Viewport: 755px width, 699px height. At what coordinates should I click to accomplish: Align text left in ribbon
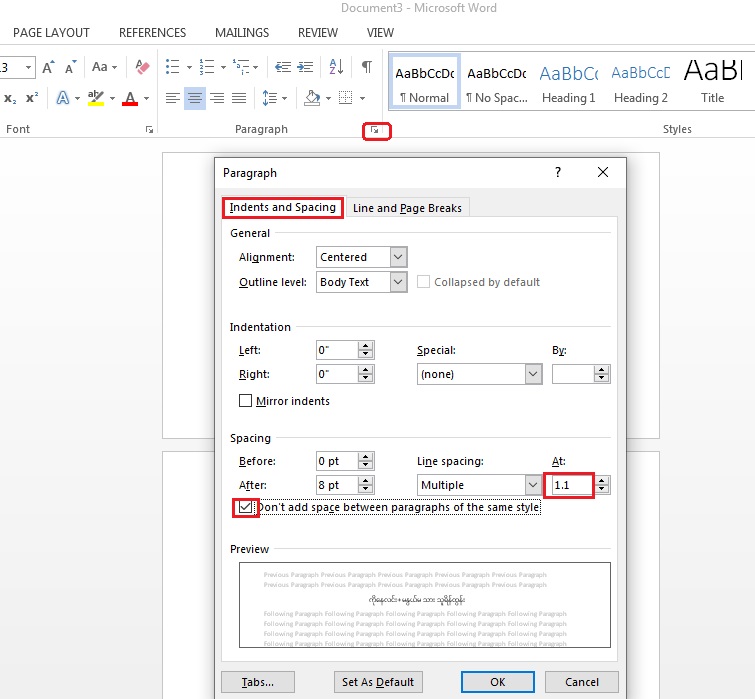coord(172,98)
